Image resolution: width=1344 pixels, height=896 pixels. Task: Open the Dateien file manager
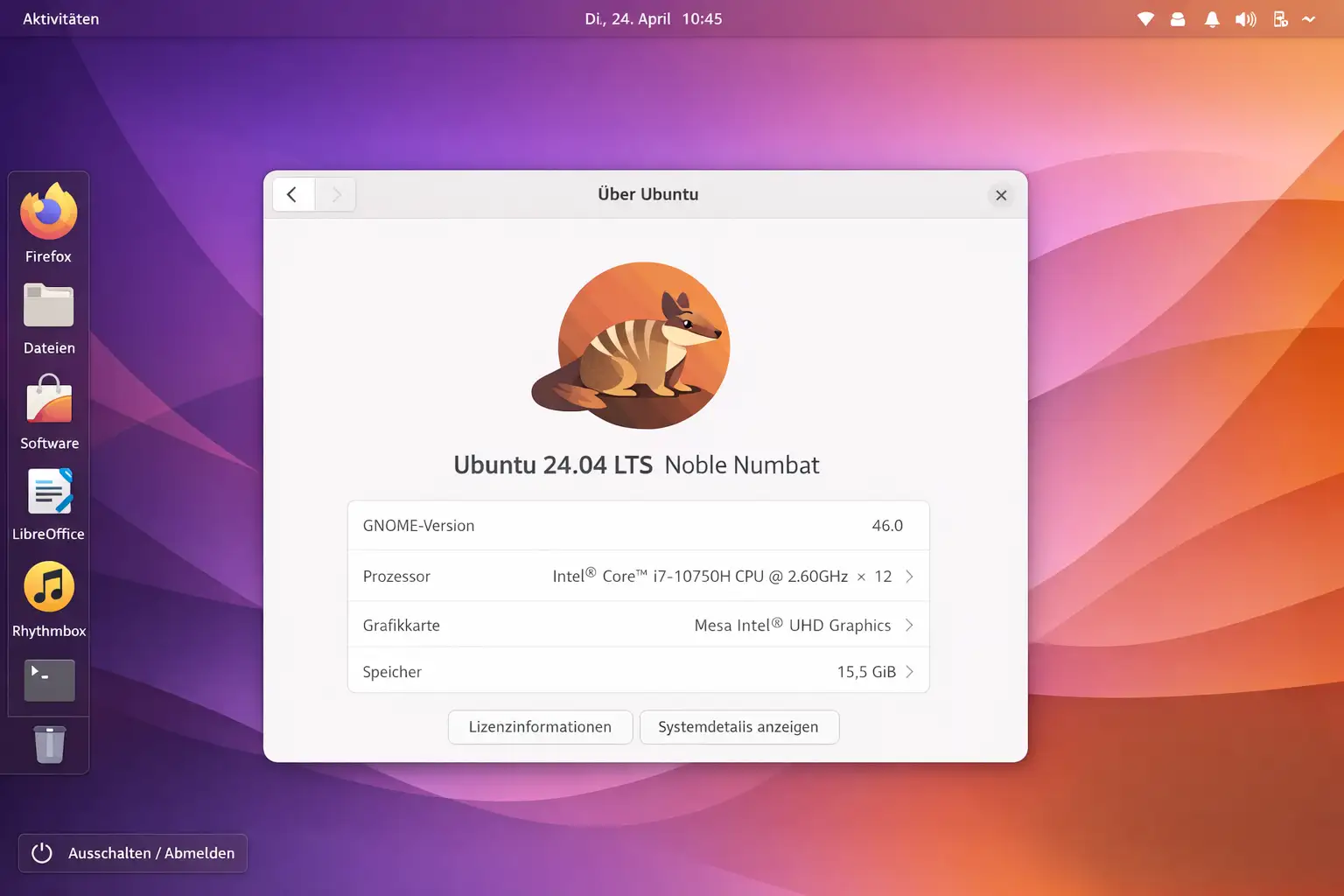point(48,305)
